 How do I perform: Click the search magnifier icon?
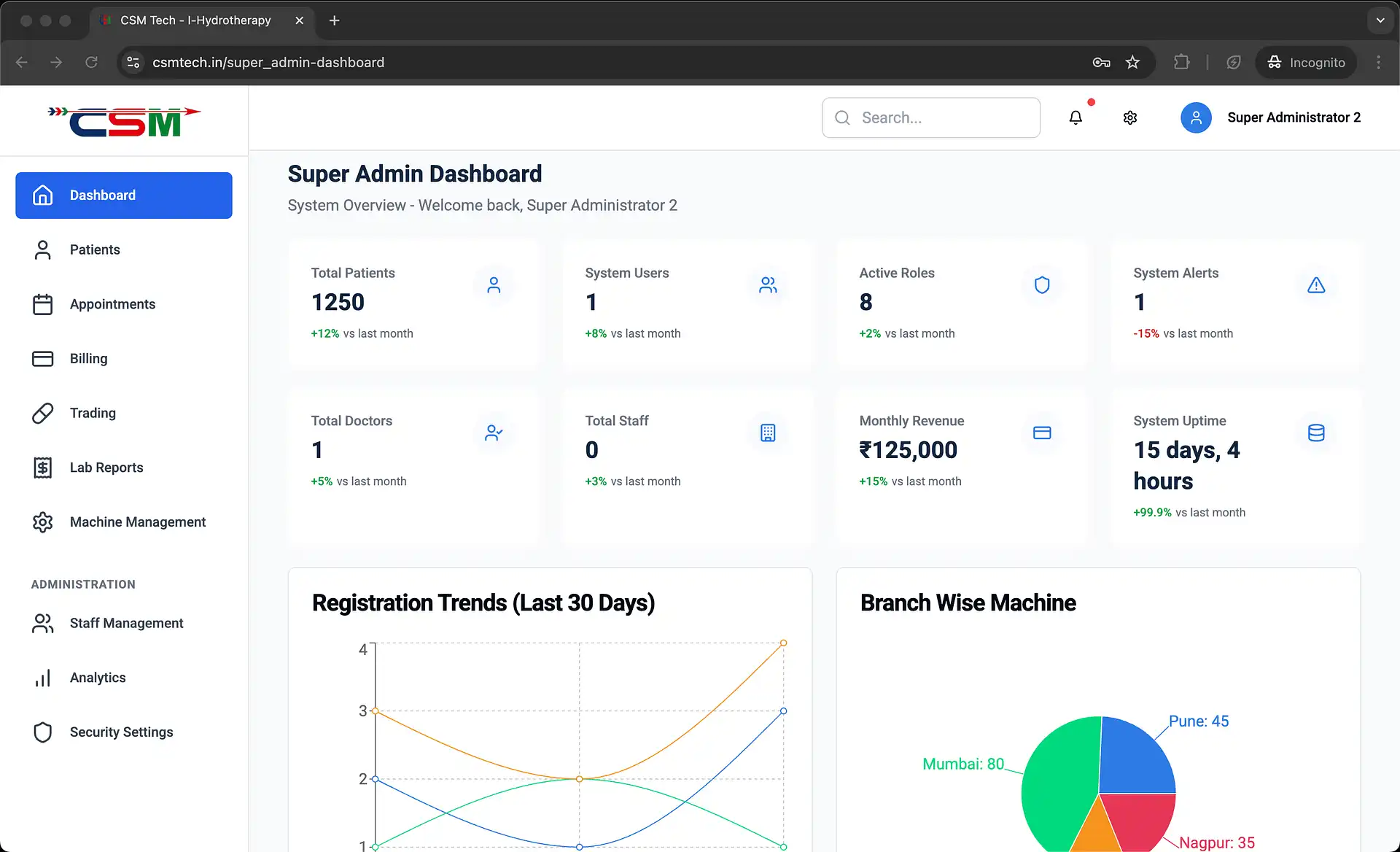pyautogui.click(x=842, y=117)
